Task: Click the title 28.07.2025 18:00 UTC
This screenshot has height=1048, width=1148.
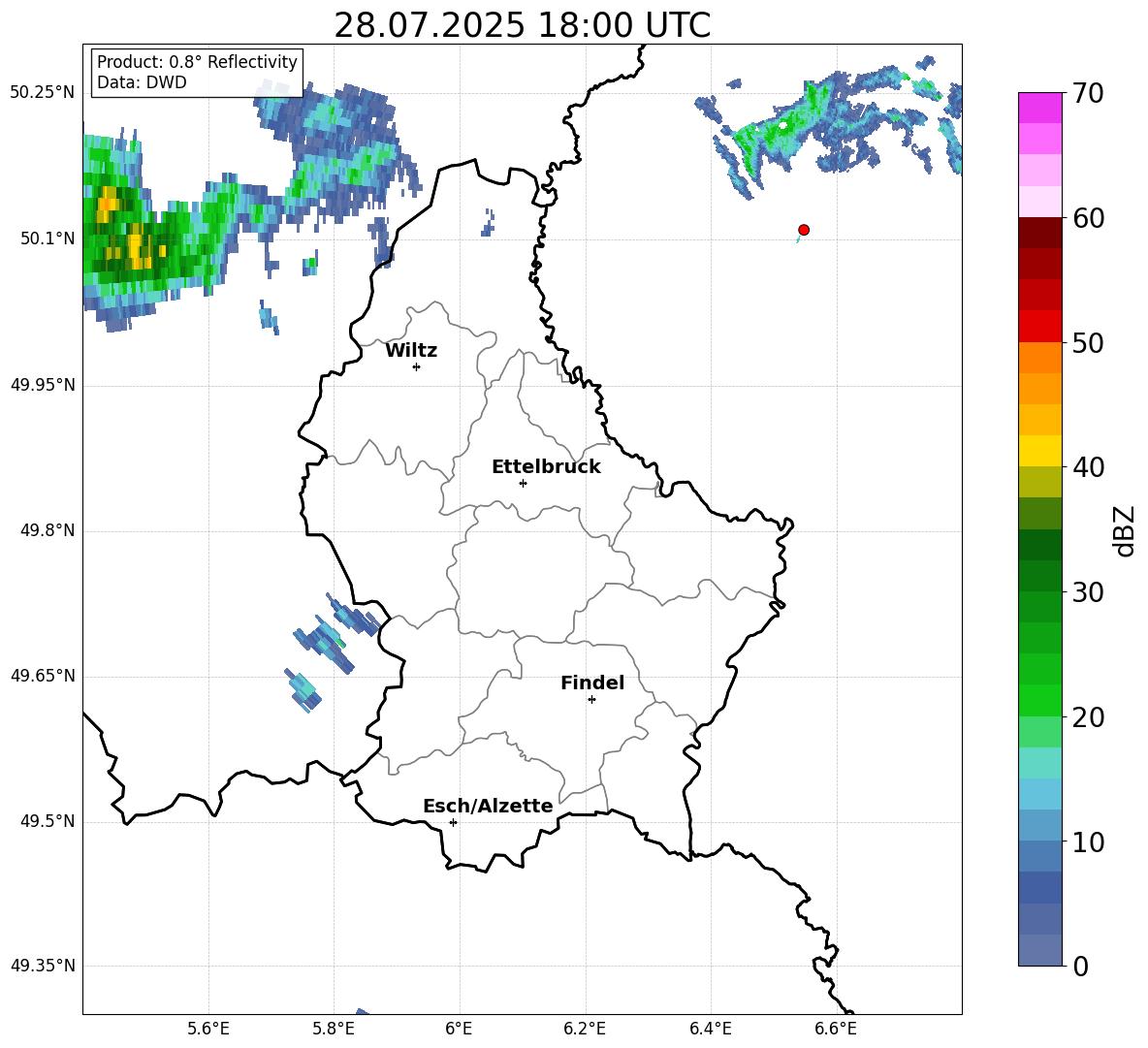Action: [522, 25]
